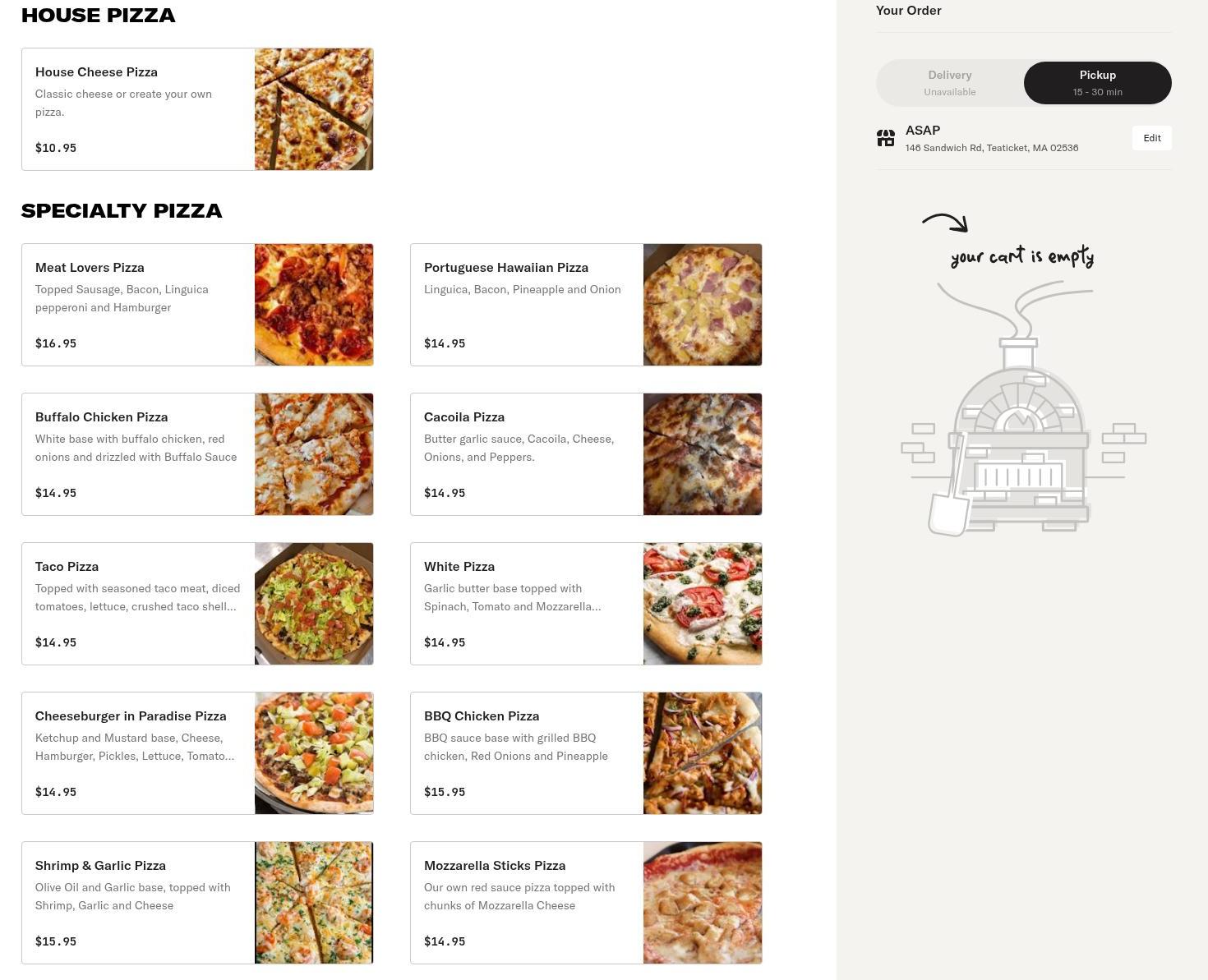Click the ASAP pickup address text
Viewport: 1208px width, 980px height.
click(x=992, y=148)
